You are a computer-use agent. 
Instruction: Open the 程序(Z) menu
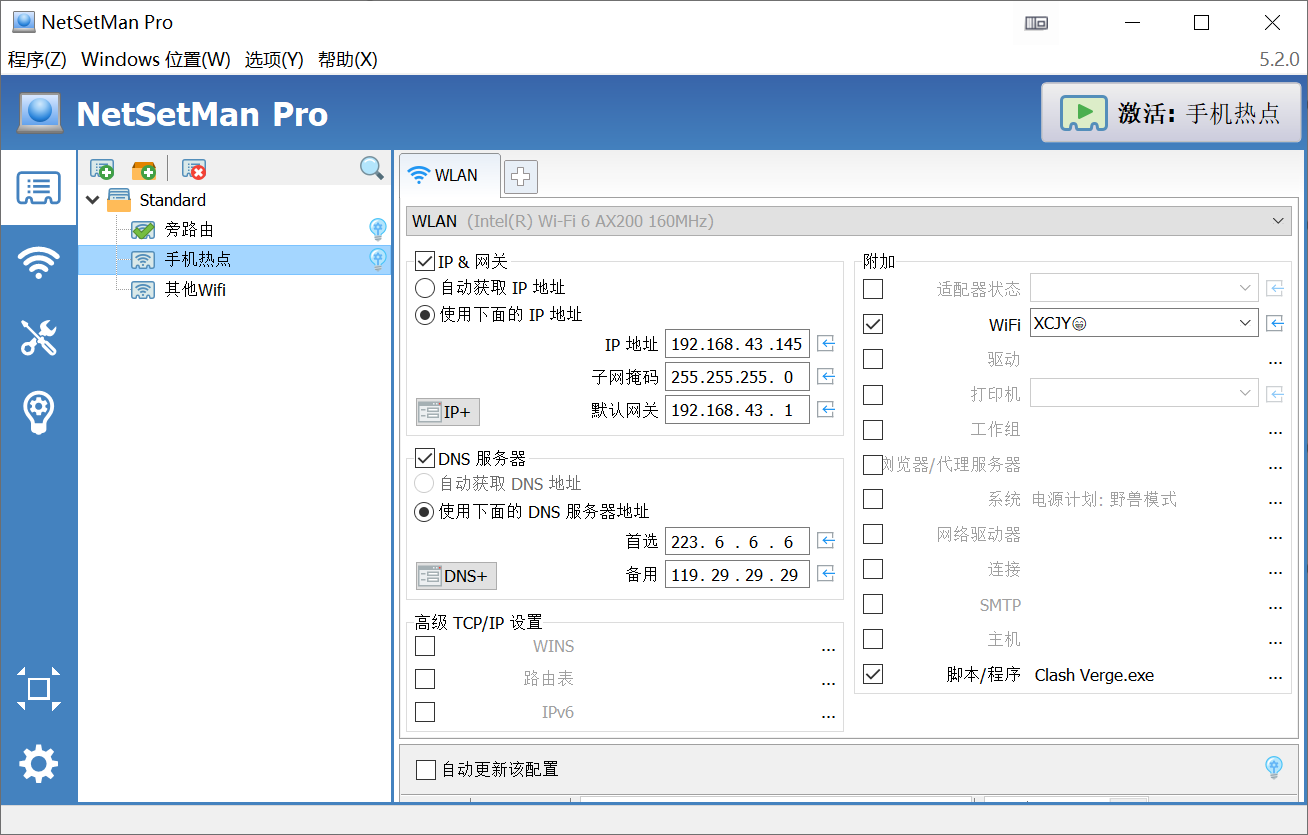click(37, 59)
